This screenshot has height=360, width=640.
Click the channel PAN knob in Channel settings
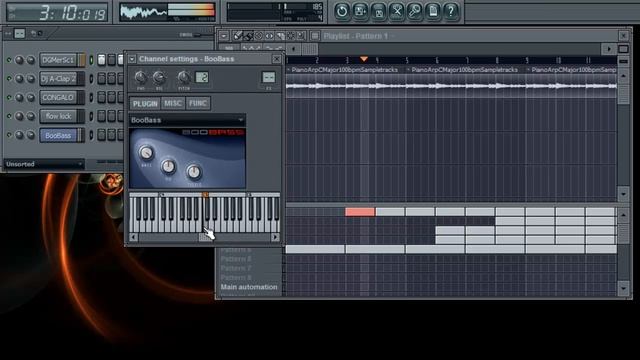tap(140, 78)
